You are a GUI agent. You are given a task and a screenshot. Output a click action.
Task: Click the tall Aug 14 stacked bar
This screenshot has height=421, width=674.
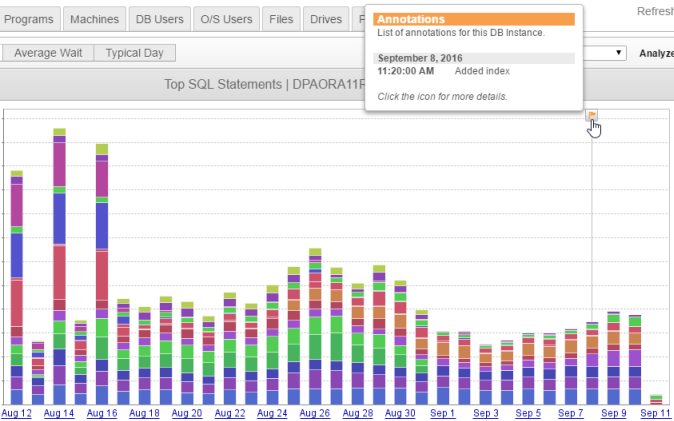tap(59, 270)
